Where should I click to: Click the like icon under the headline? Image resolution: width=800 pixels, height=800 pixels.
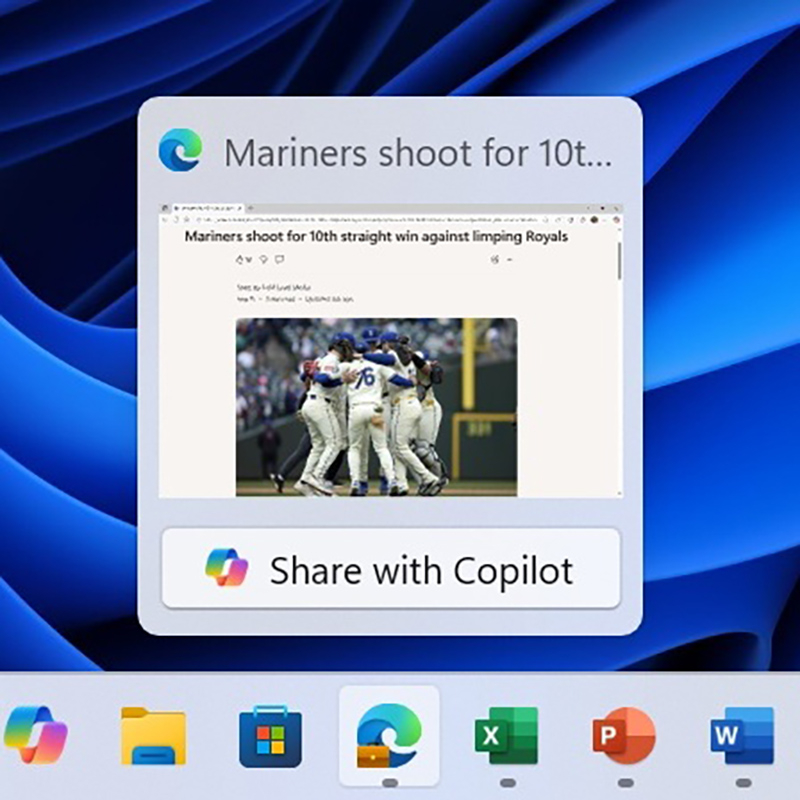coord(240,260)
